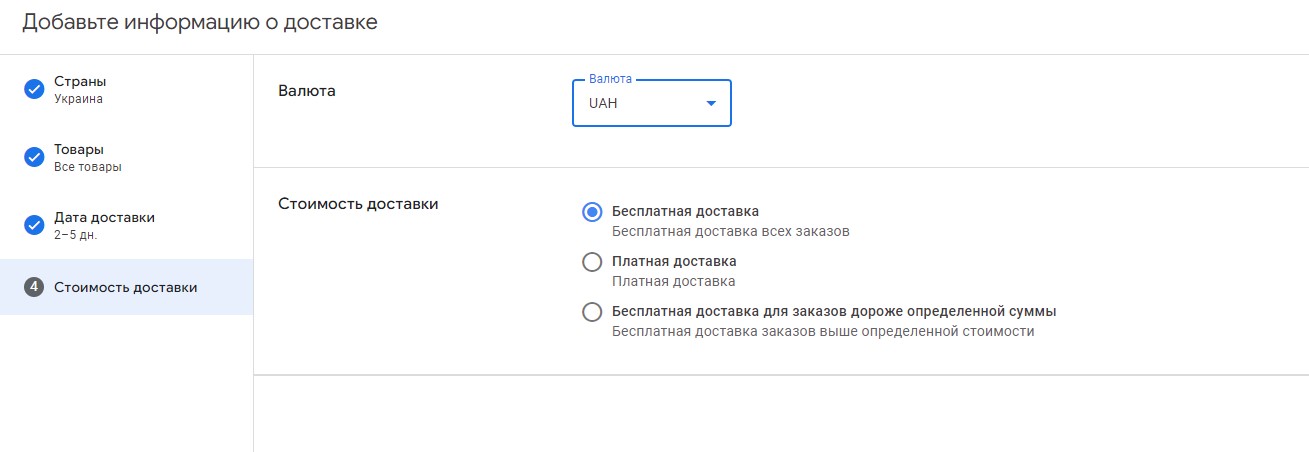The height and width of the screenshot is (452, 1309).
Task: Open the Товары step in sidebar
Action: (79, 149)
